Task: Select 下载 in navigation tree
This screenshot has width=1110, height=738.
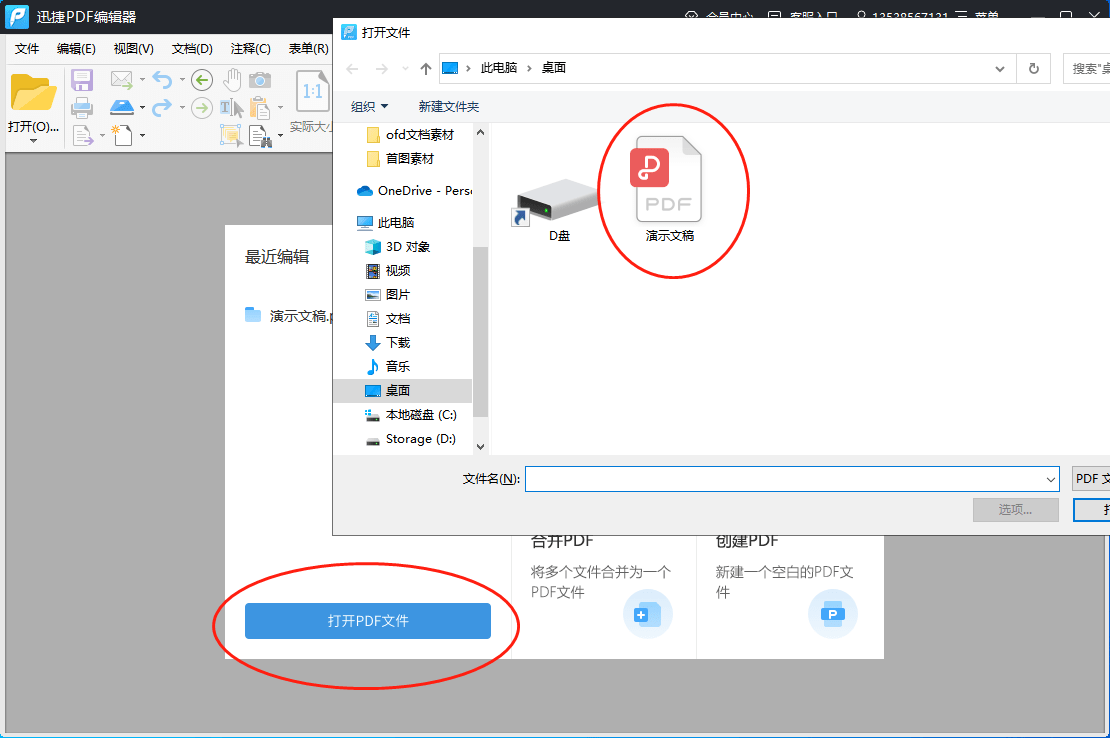Action: pos(388,342)
